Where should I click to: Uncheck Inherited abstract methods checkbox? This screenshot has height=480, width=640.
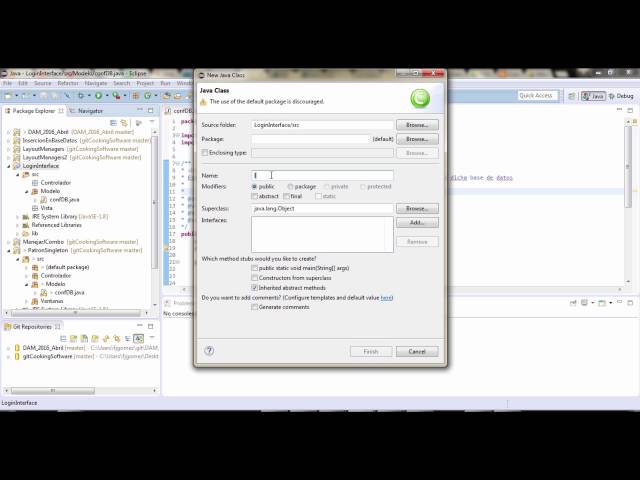click(254, 288)
